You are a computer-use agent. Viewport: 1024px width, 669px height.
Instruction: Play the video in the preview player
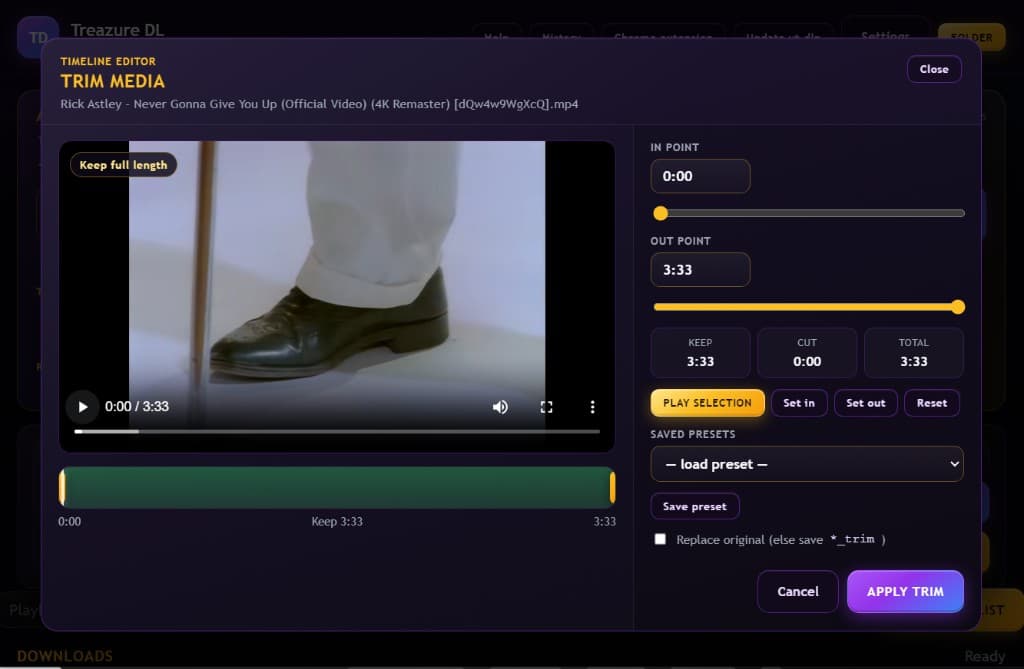82,407
